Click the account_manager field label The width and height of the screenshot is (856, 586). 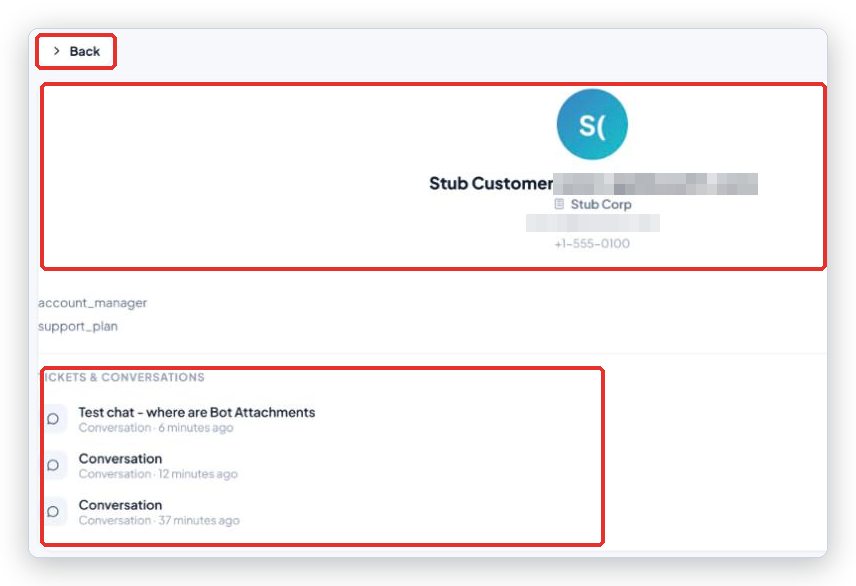click(x=92, y=303)
